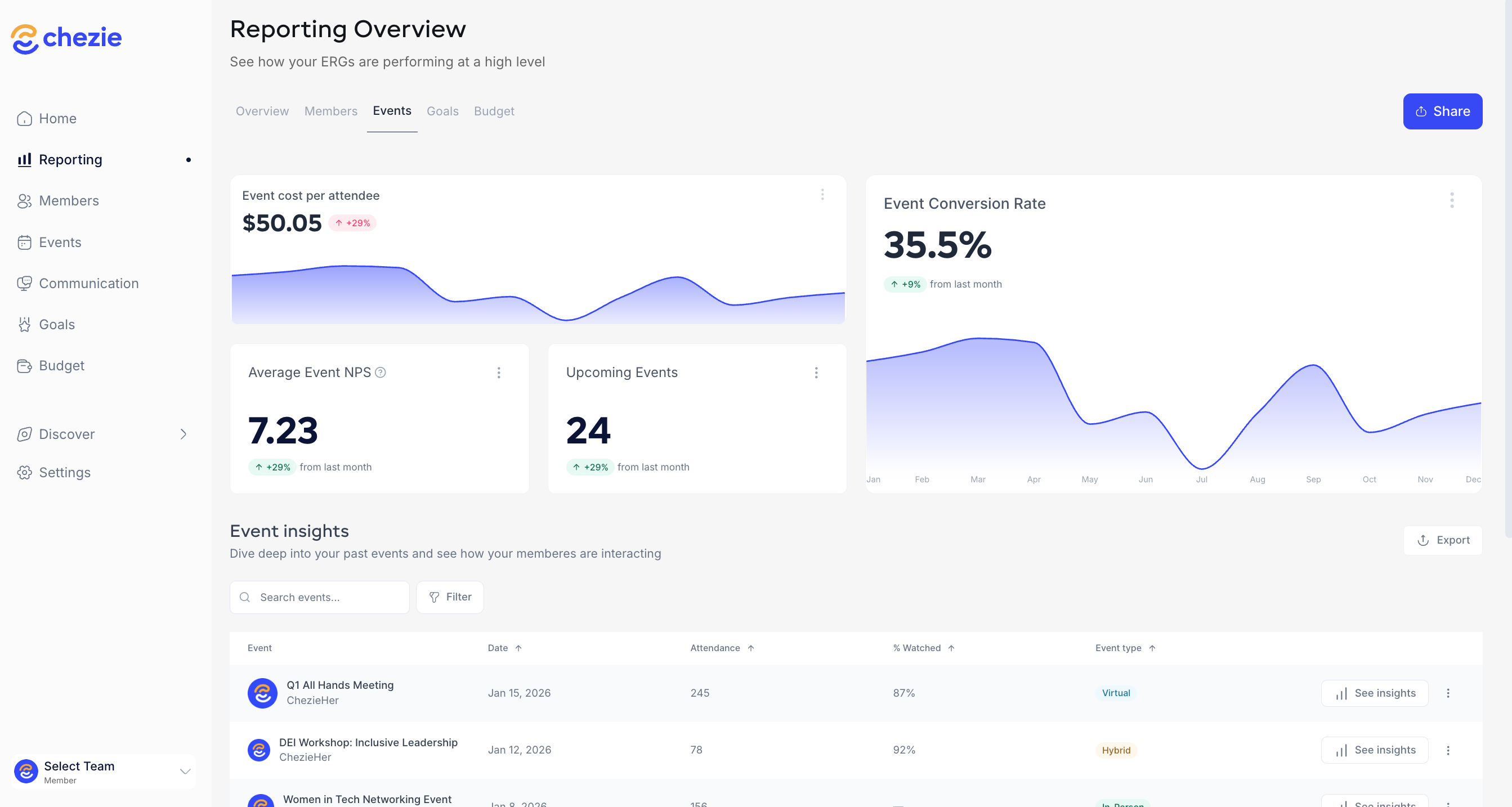Click the Share button
This screenshot has width=1512, height=807.
point(1442,111)
